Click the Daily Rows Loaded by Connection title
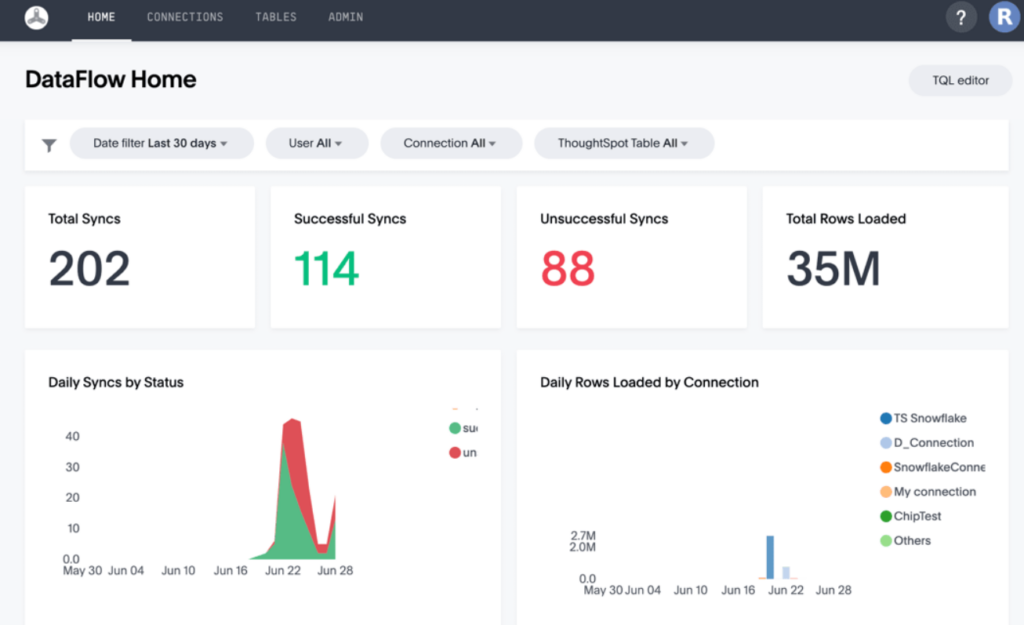 tap(649, 382)
